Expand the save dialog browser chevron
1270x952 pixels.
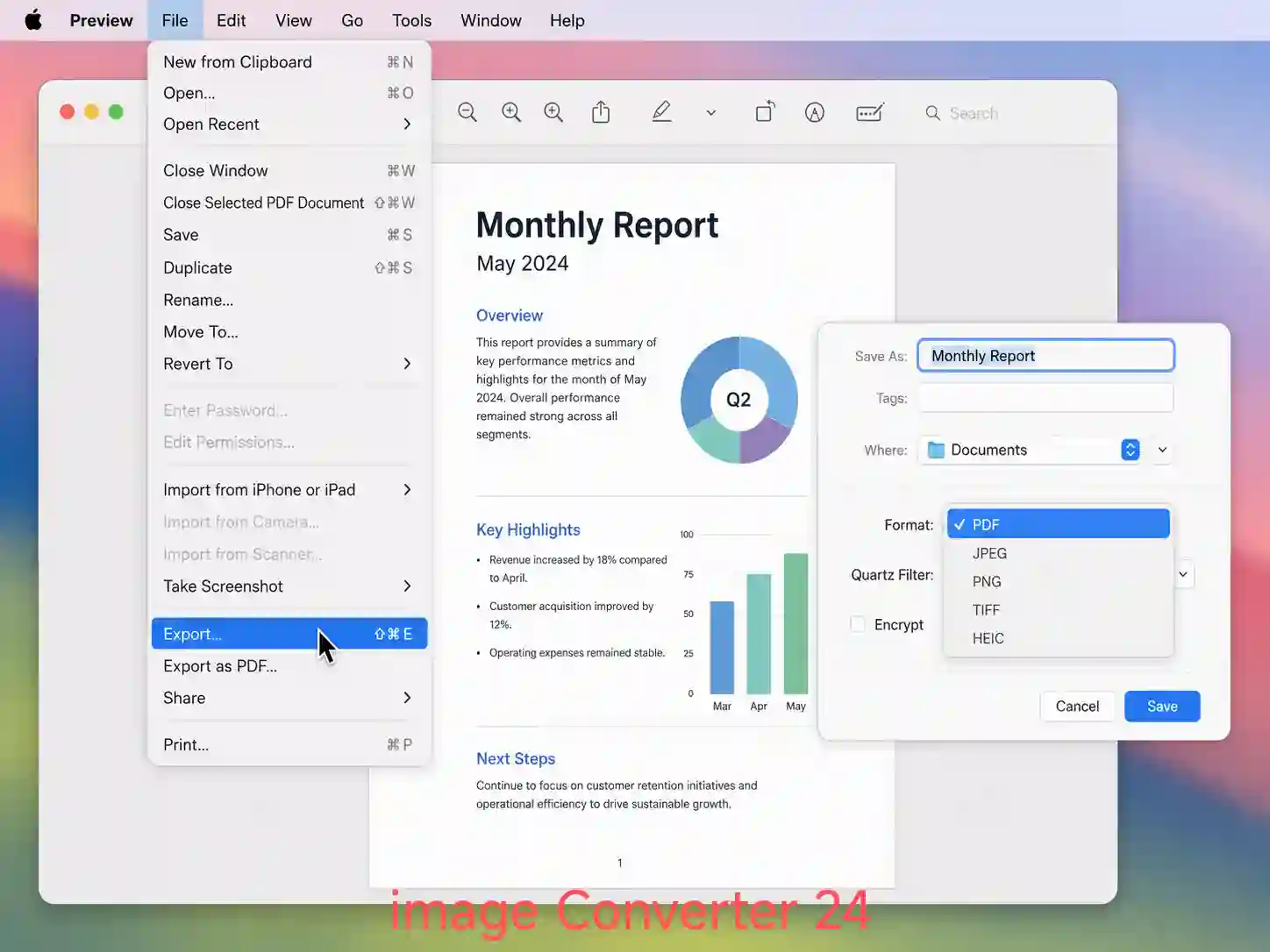1162,450
